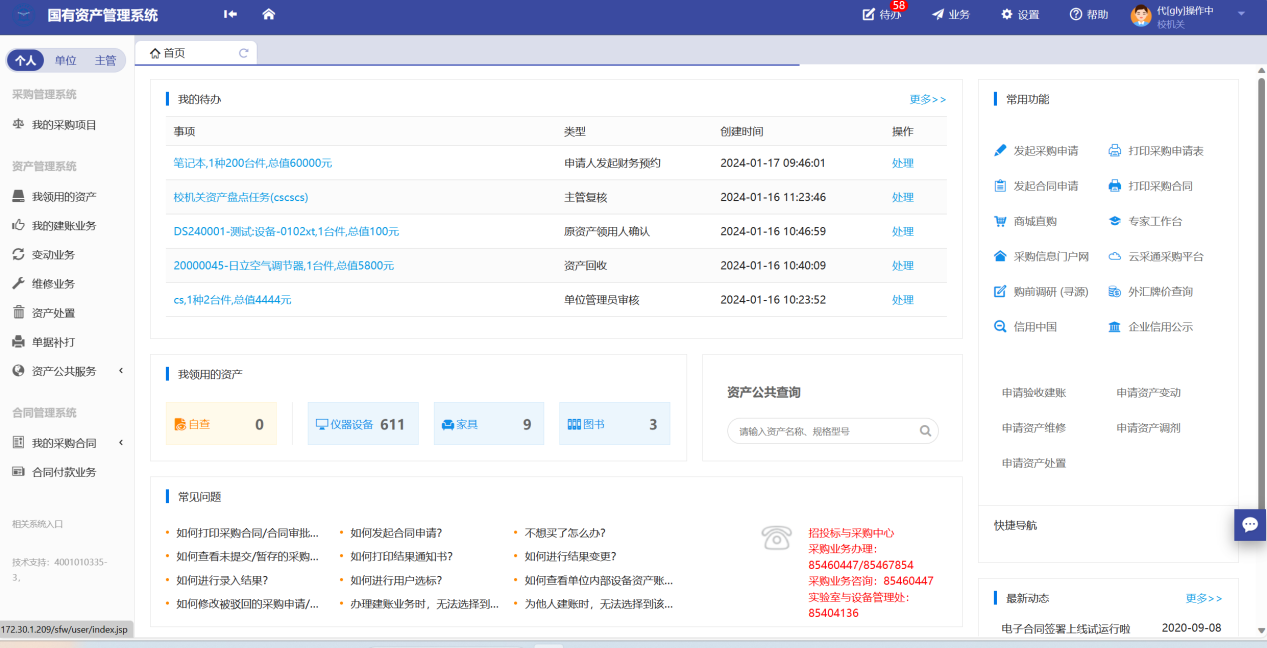
Task: Expand the 我的采购合同 sidebar submenu
Action: 121,443
